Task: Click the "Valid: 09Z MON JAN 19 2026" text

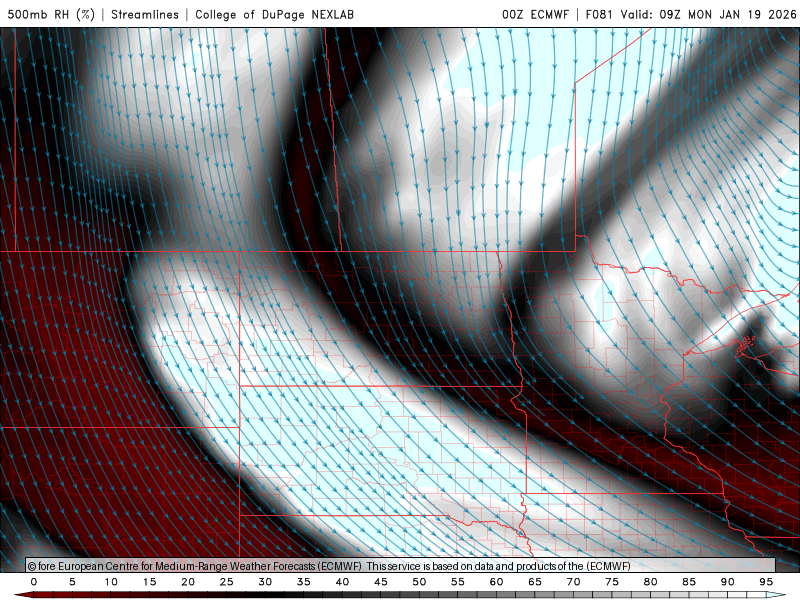Action: (x=708, y=14)
